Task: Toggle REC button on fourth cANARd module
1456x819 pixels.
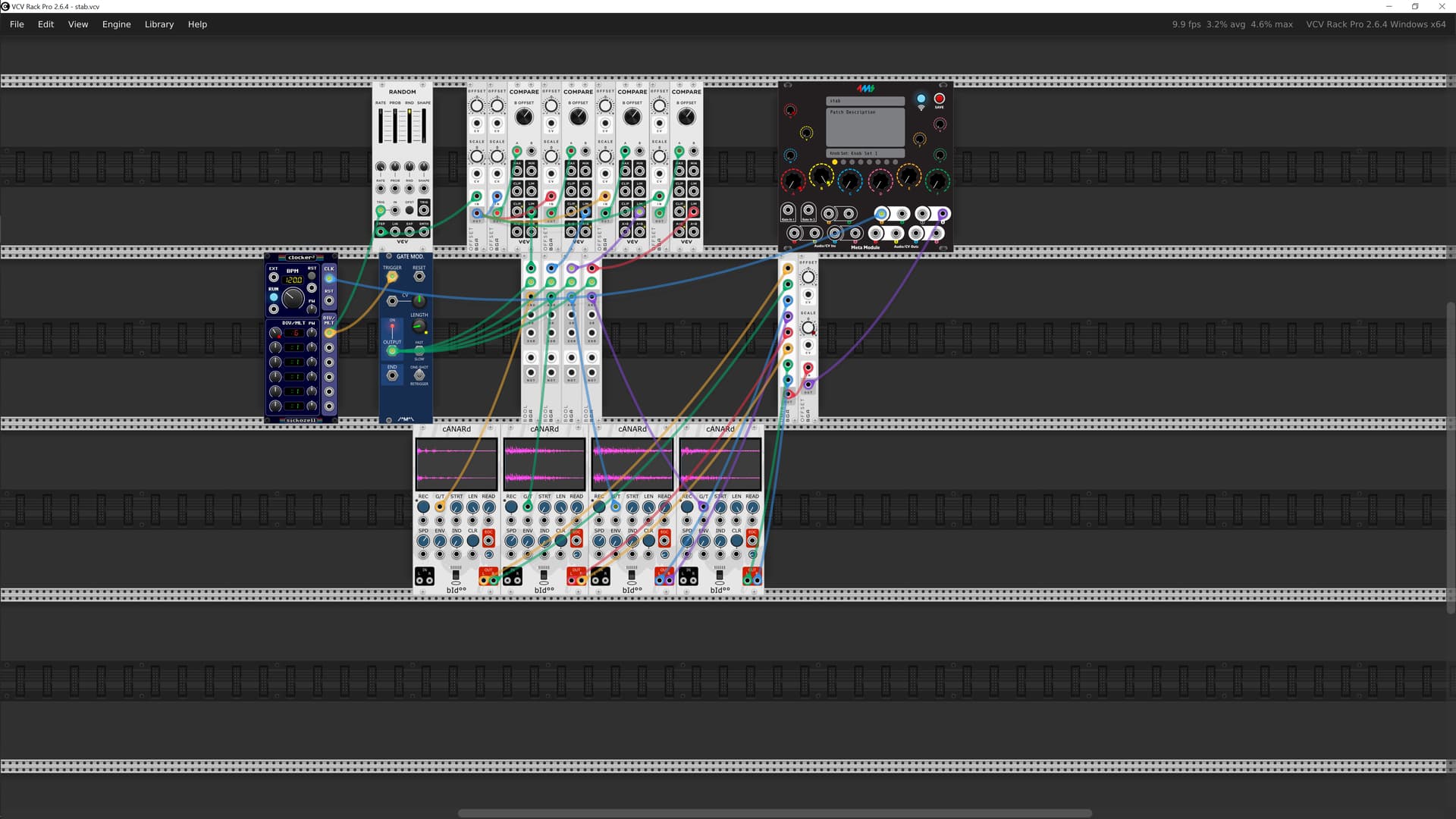Action: pos(687,507)
